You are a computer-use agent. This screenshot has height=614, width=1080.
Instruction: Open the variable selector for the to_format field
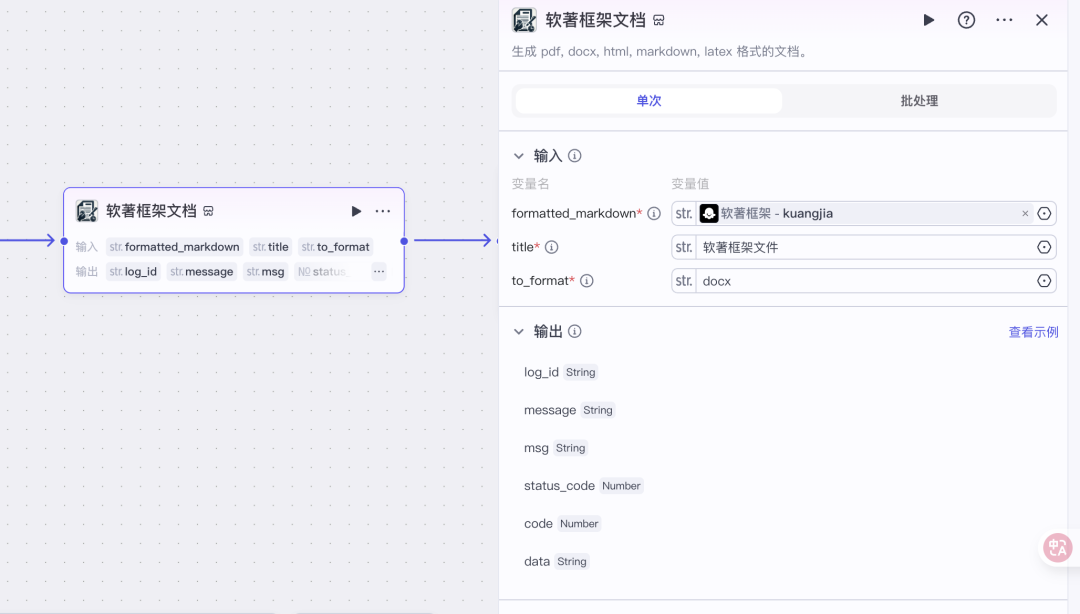1044,280
